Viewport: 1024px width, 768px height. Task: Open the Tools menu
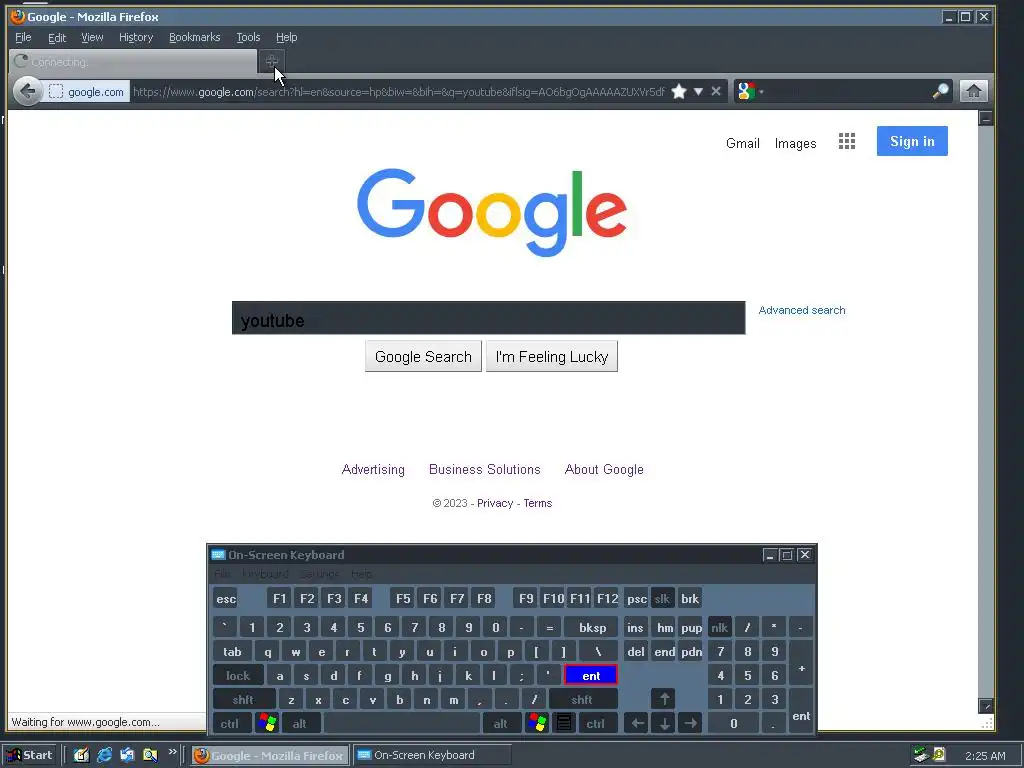248,37
